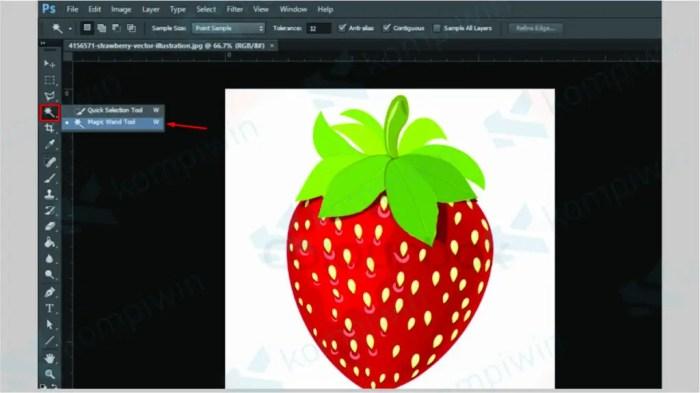Choose New selection mode in options bar
Image resolution: width=700 pixels, height=393 pixels.
point(87,28)
